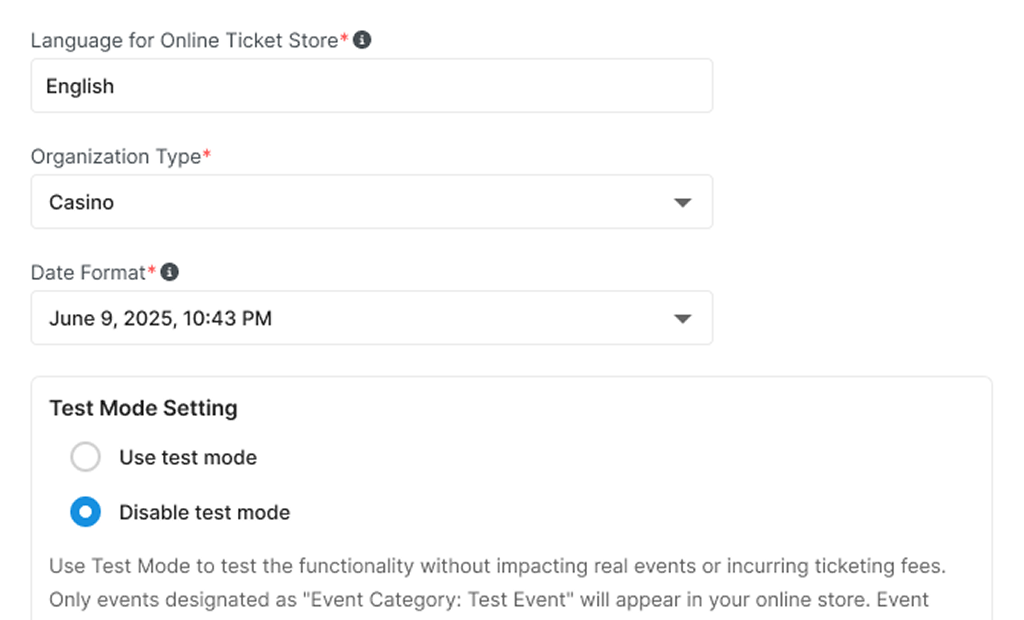Select the Use test mode radio button
Viewport: 1024px width, 620px height.
pyautogui.click(x=85, y=457)
